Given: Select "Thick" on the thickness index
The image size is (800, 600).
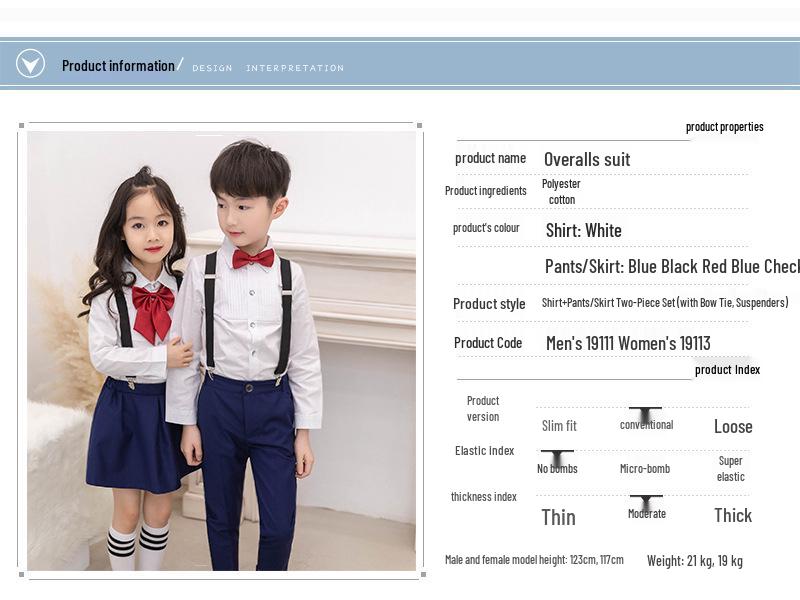Looking at the screenshot, I should tap(732, 515).
